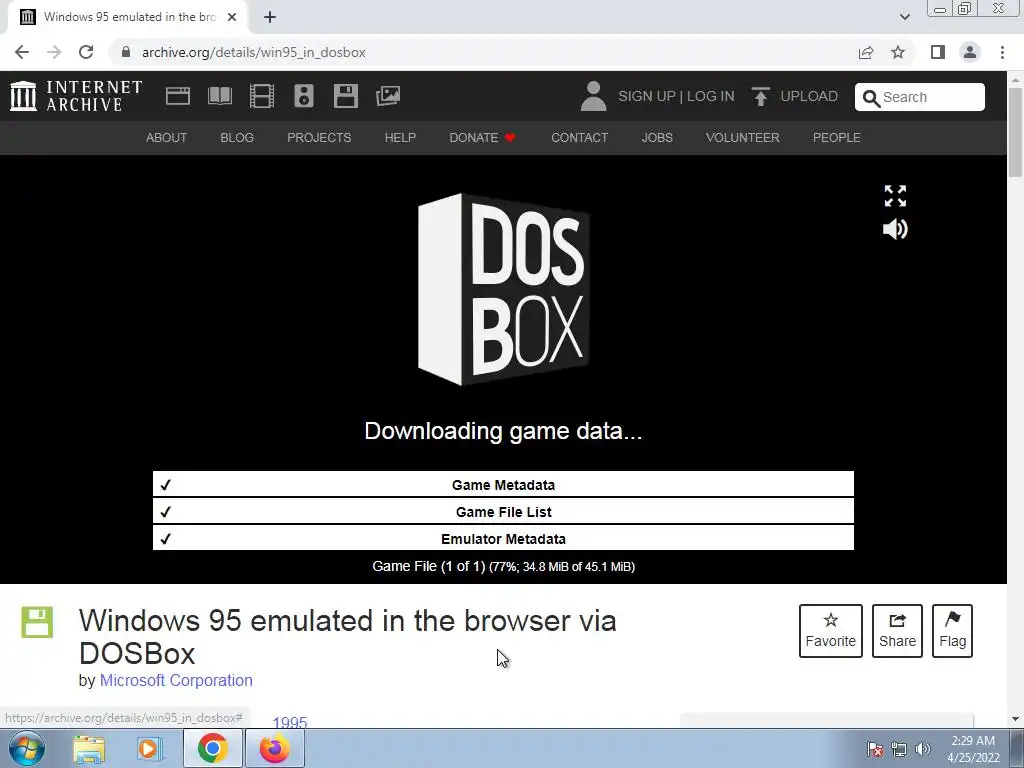Open the Texts book icon
Screen dimensions: 1024x768
tap(219, 96)
